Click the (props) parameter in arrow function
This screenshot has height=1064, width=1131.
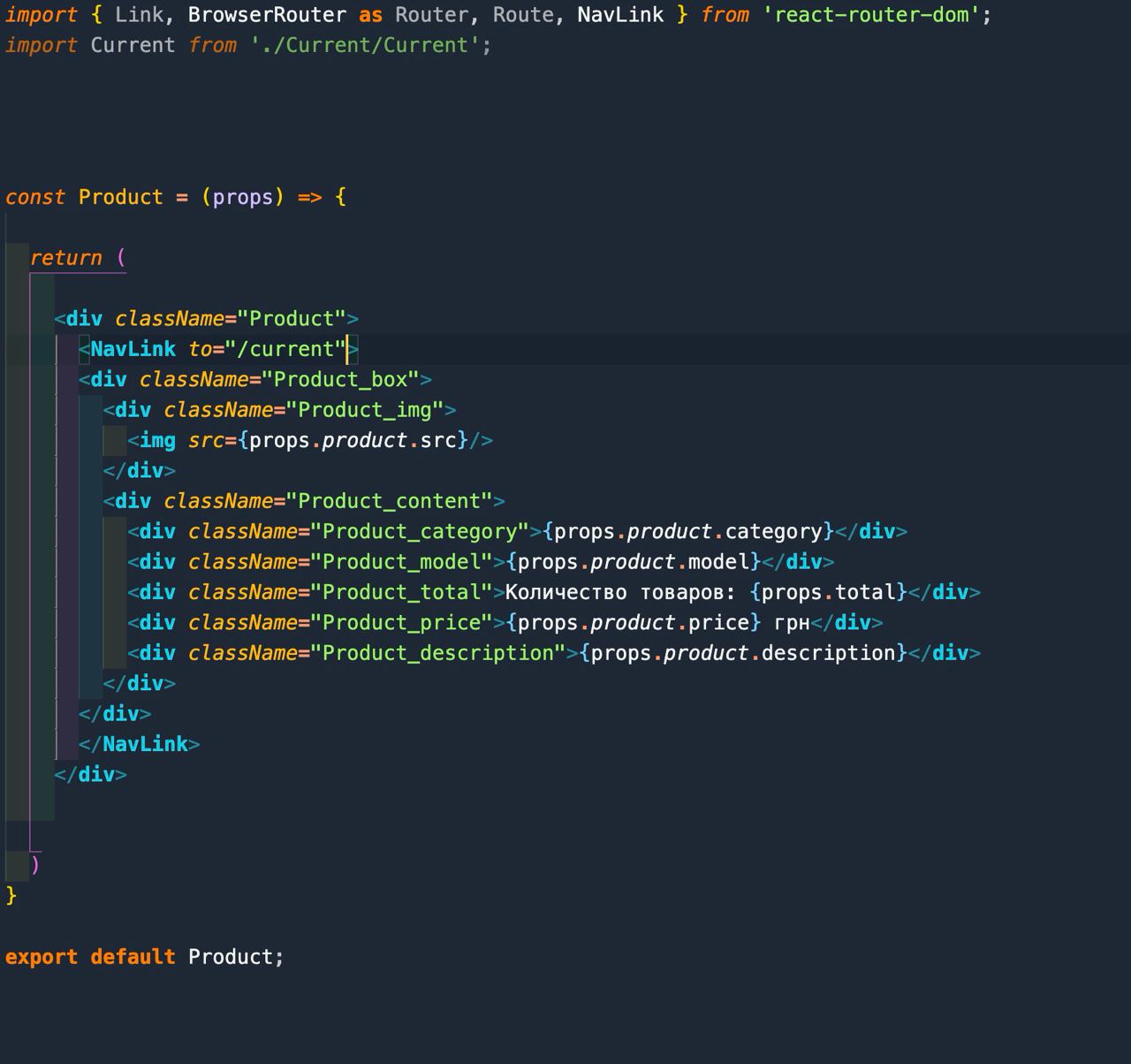click(243, 197)
